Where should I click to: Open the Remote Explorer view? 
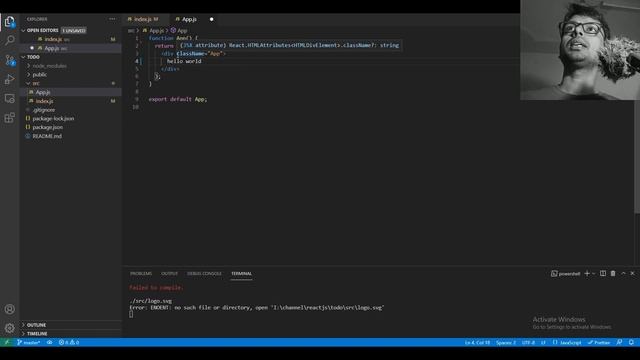pyautogui.click(x=9, y=98)
